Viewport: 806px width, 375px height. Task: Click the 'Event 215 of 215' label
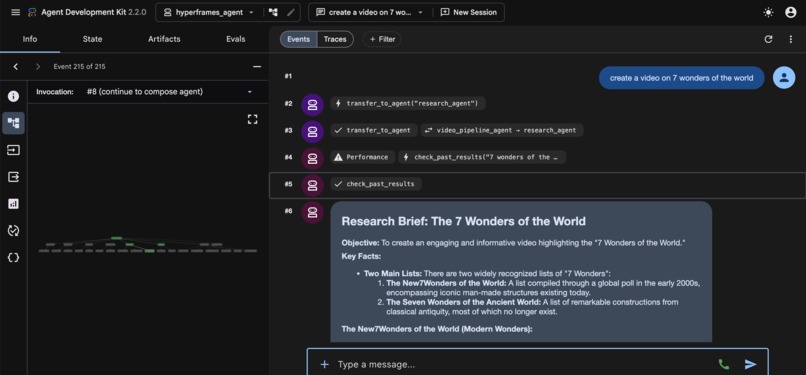pyautogui.click(x=80, y=67)
